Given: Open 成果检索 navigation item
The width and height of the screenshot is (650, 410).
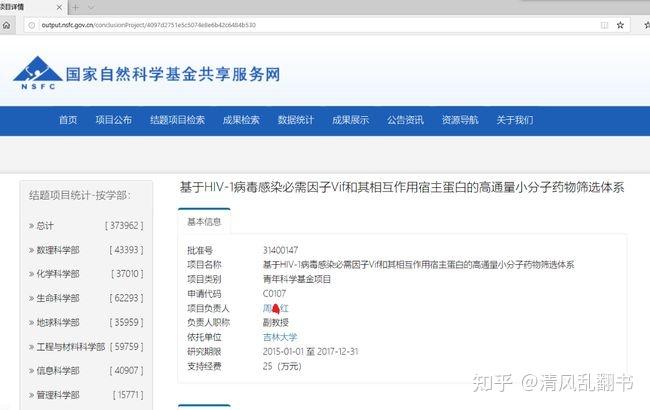Looking at the screenshot, I should click(241, 120).
